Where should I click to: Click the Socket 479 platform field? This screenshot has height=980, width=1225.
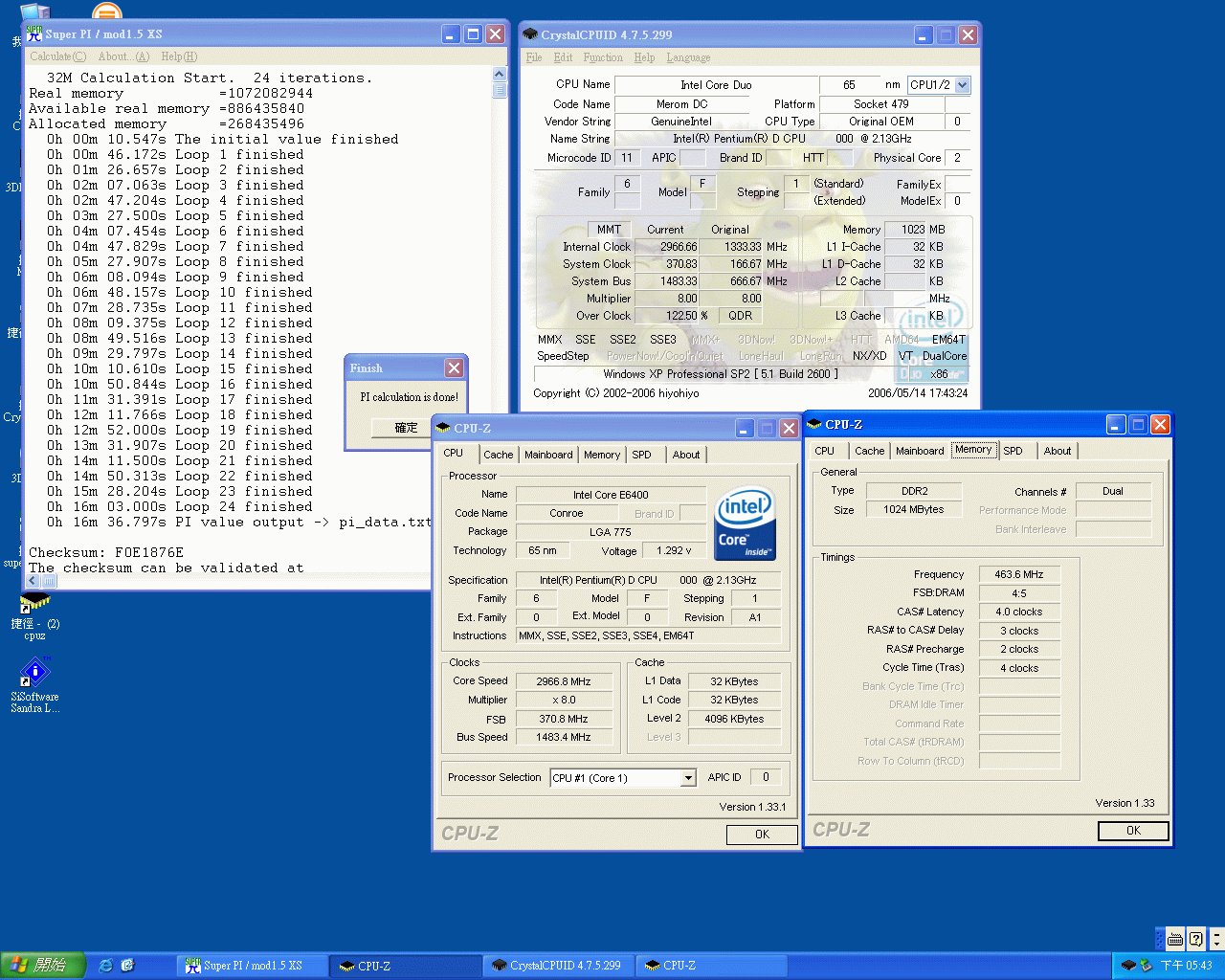tap(881, 104)
